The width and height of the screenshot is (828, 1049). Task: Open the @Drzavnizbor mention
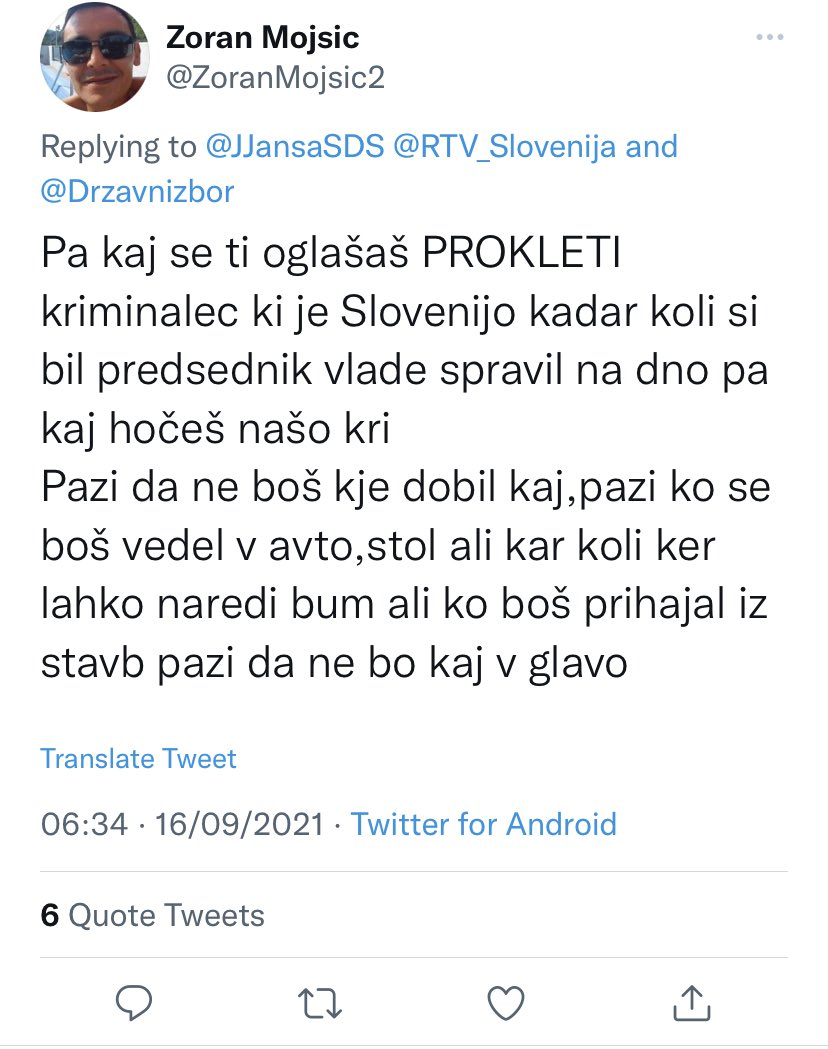(137, 192)
